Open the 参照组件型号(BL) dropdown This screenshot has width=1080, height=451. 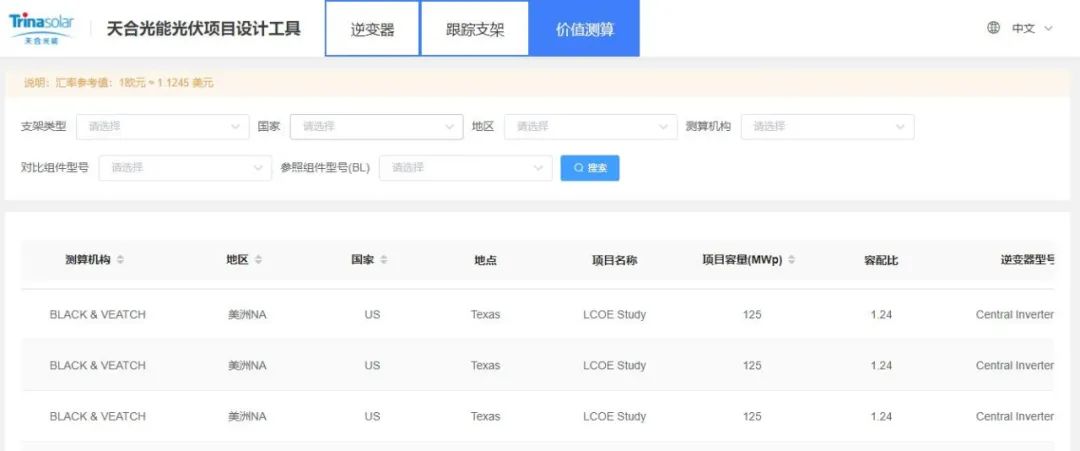point(465,168)
